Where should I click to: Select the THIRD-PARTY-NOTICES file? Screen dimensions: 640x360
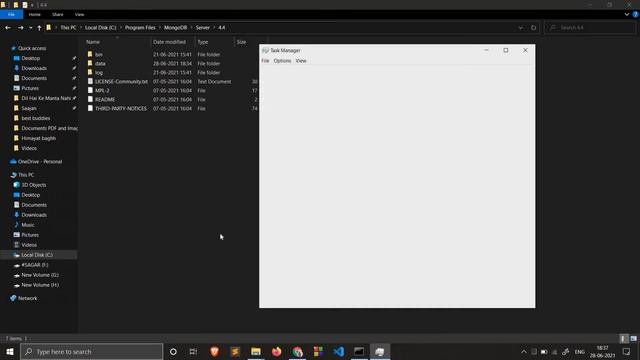(x=121, y=108)
